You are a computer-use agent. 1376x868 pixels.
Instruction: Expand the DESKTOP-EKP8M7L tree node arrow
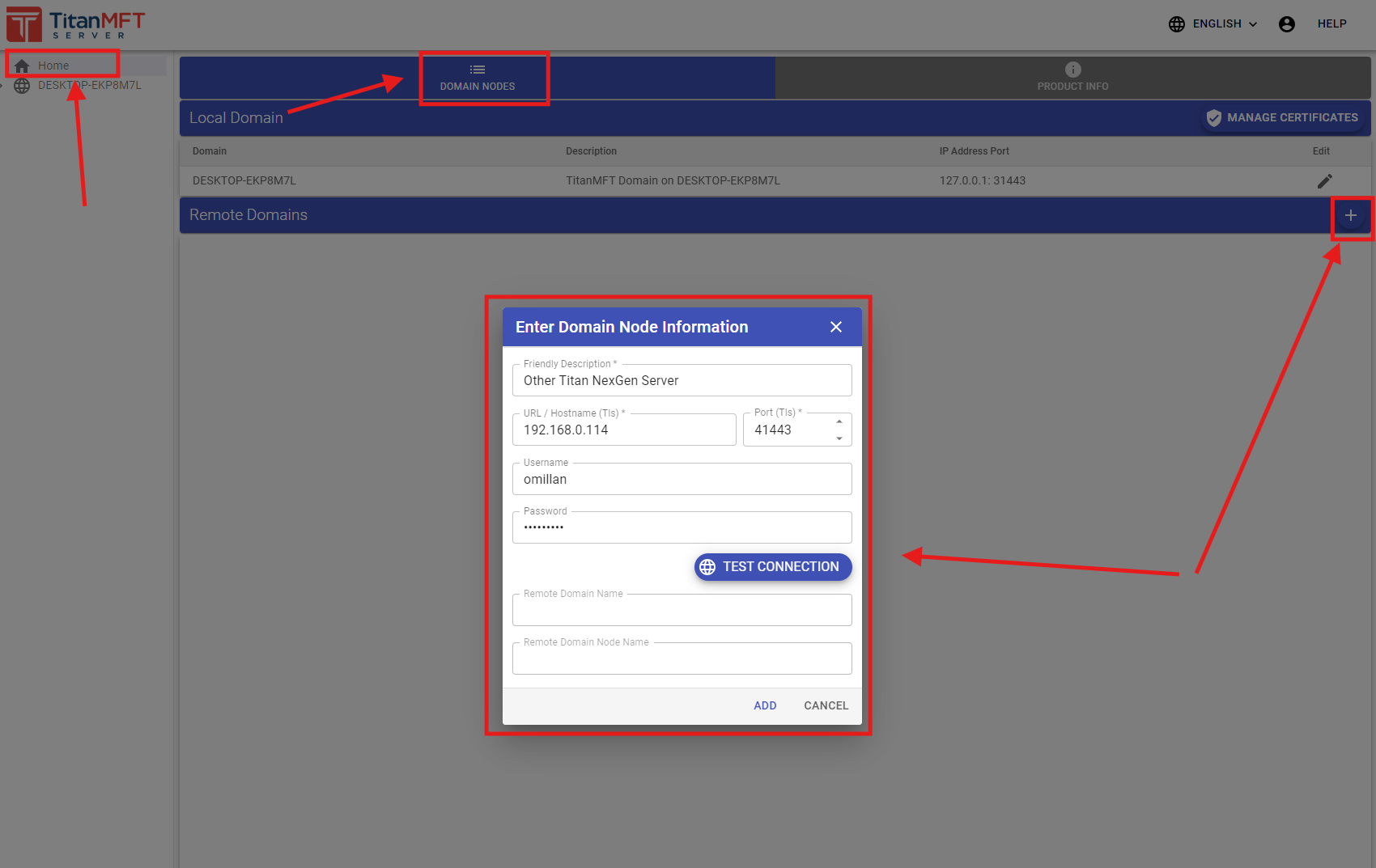pyautogui.click(x=2, y=86)
